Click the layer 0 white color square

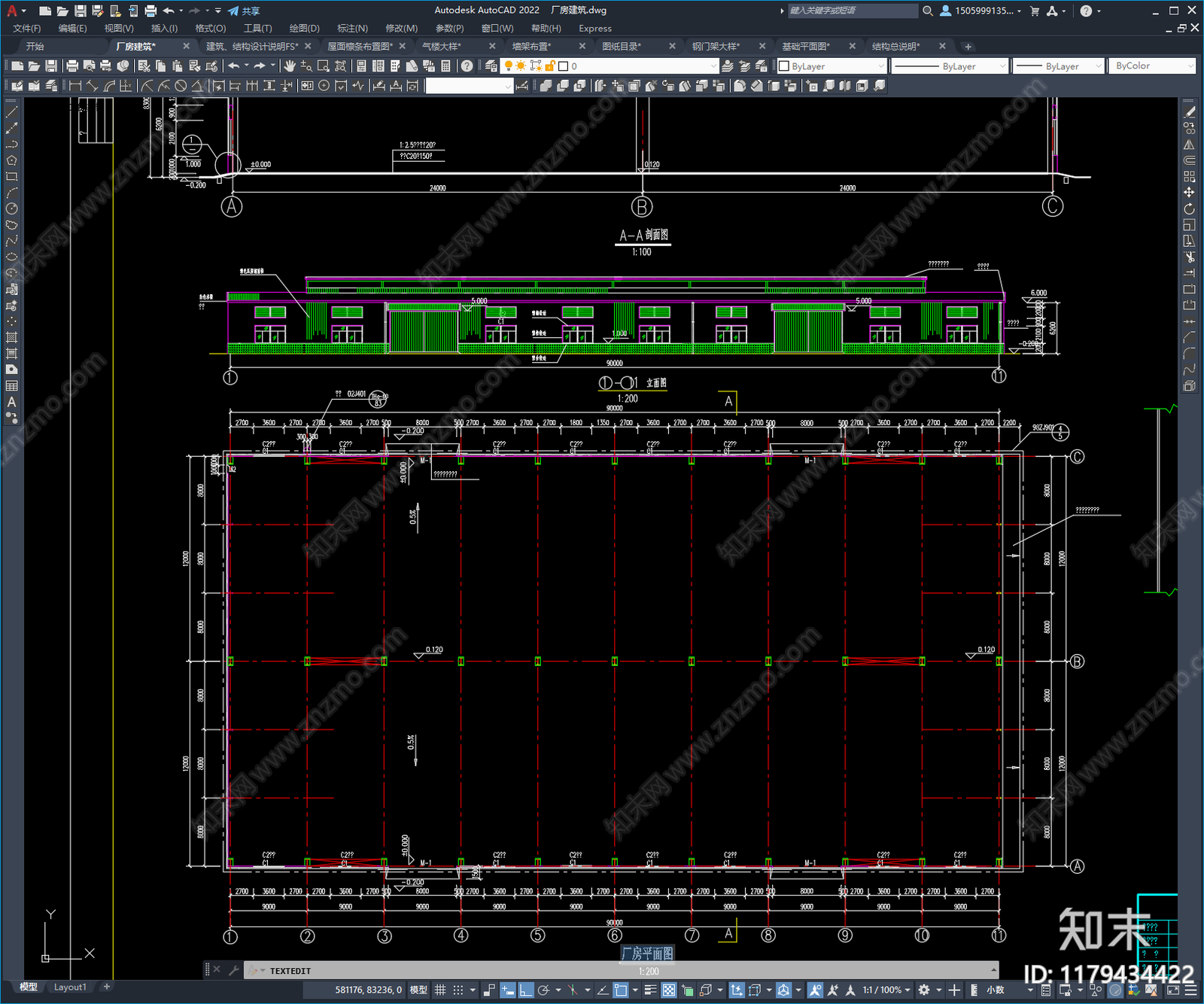[563, 66]
